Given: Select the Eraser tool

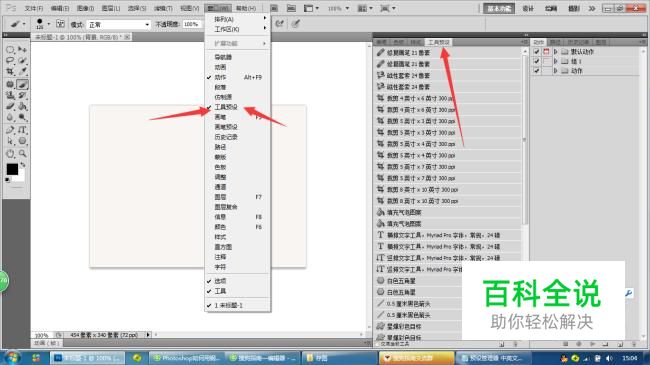Looking at the screenshot, I should coord(10,107).
